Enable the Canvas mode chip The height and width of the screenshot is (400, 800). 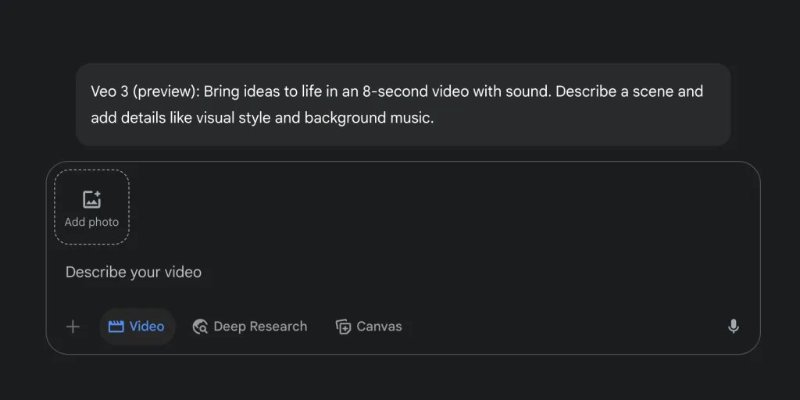[368, 326]
